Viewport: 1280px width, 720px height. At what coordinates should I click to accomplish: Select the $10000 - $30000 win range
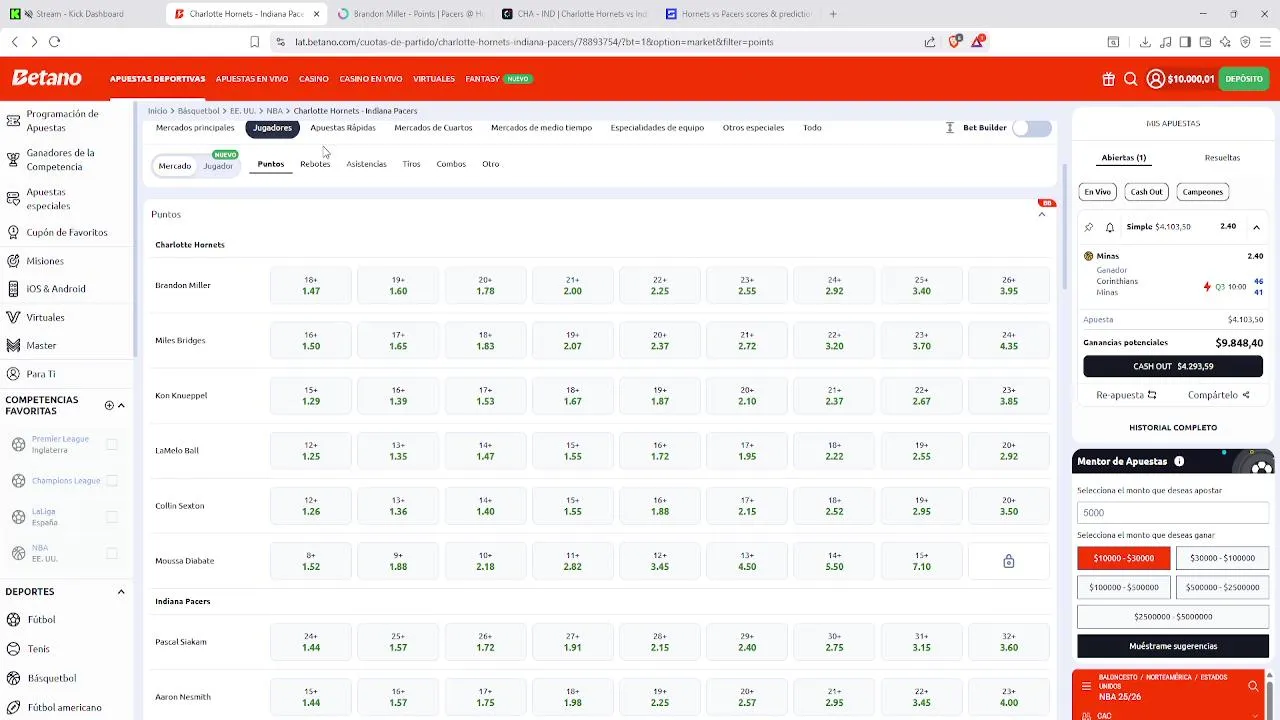coord(1123,558)
